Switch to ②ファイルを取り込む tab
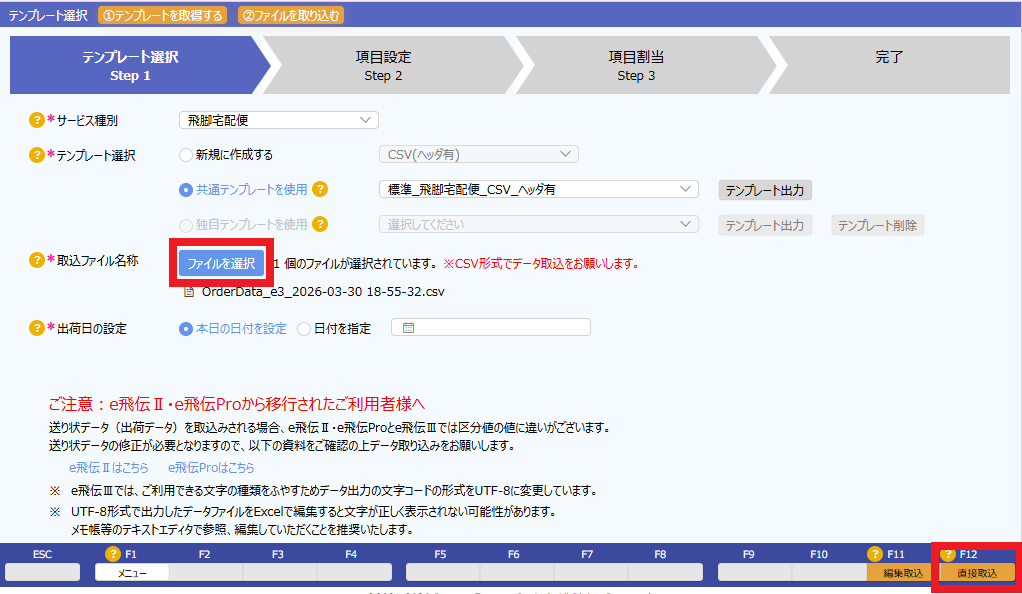This screenshot has width=1022, height=594. coord(289,15)
